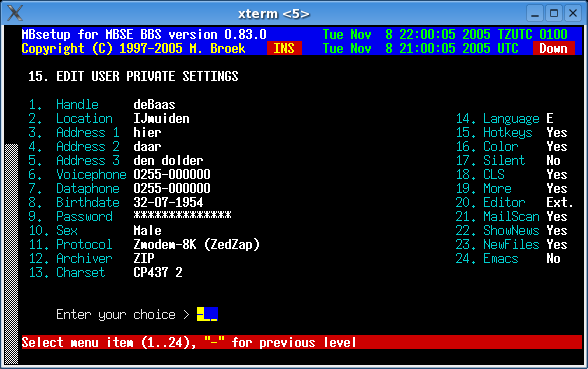Select menu item 5. Address 3
The image size is (588, 369).
click(74, 160)
